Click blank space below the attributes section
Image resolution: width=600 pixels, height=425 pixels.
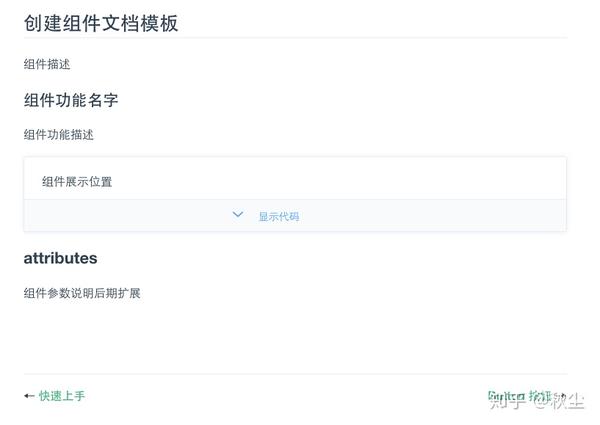(295, 337)
